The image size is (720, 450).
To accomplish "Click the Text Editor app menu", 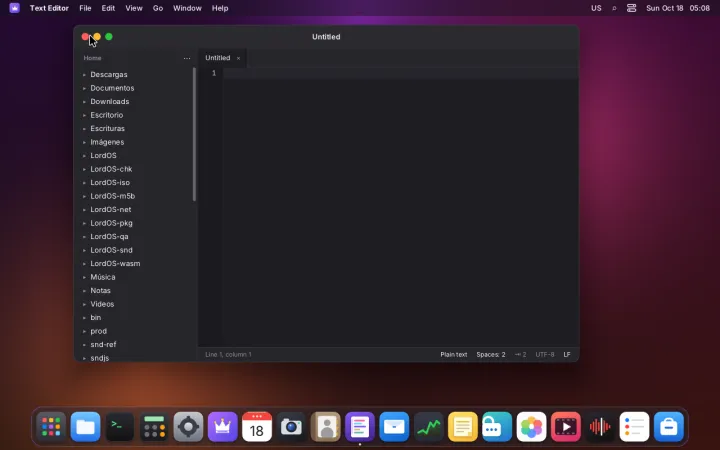I will click(x=49, y=8).
